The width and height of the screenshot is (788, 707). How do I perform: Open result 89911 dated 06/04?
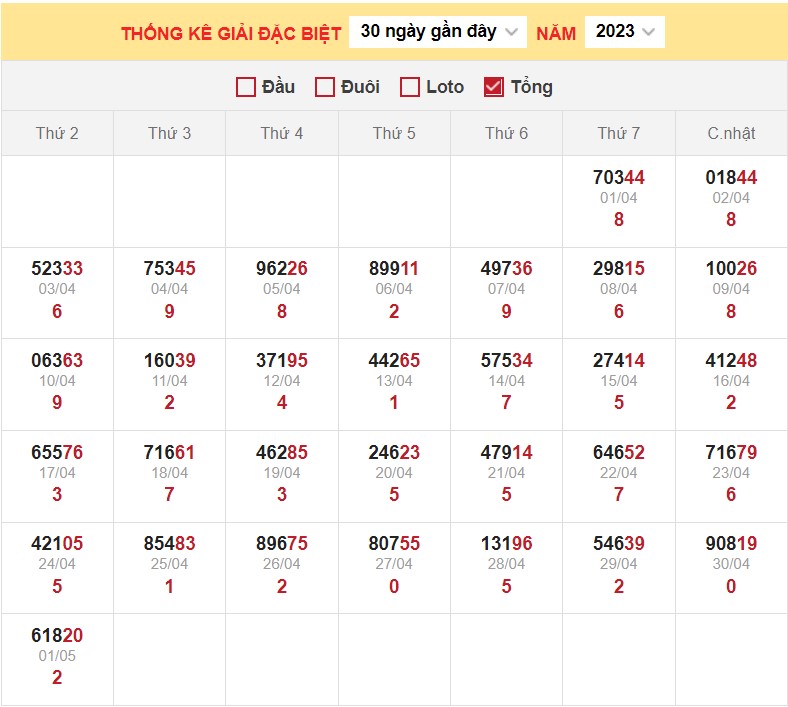pos(394,269)
